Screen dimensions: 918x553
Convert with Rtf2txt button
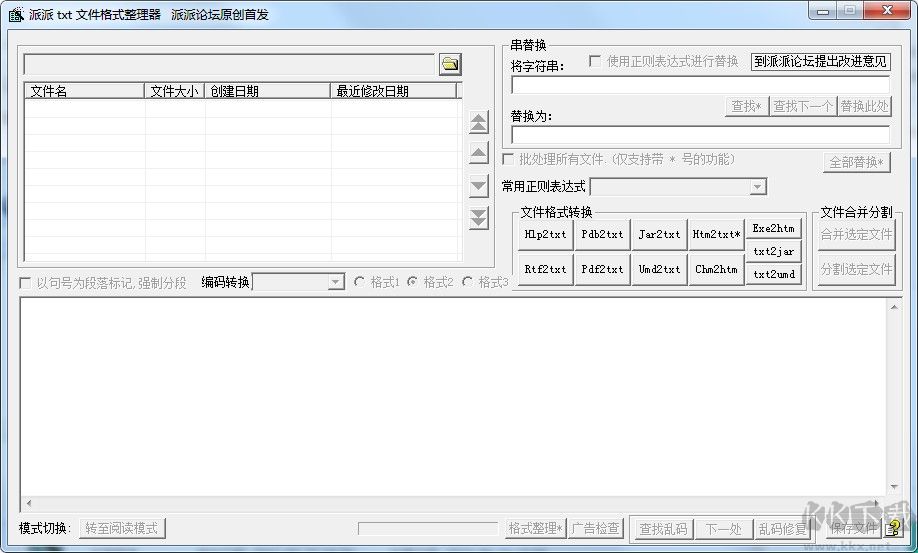click(545, 269)
